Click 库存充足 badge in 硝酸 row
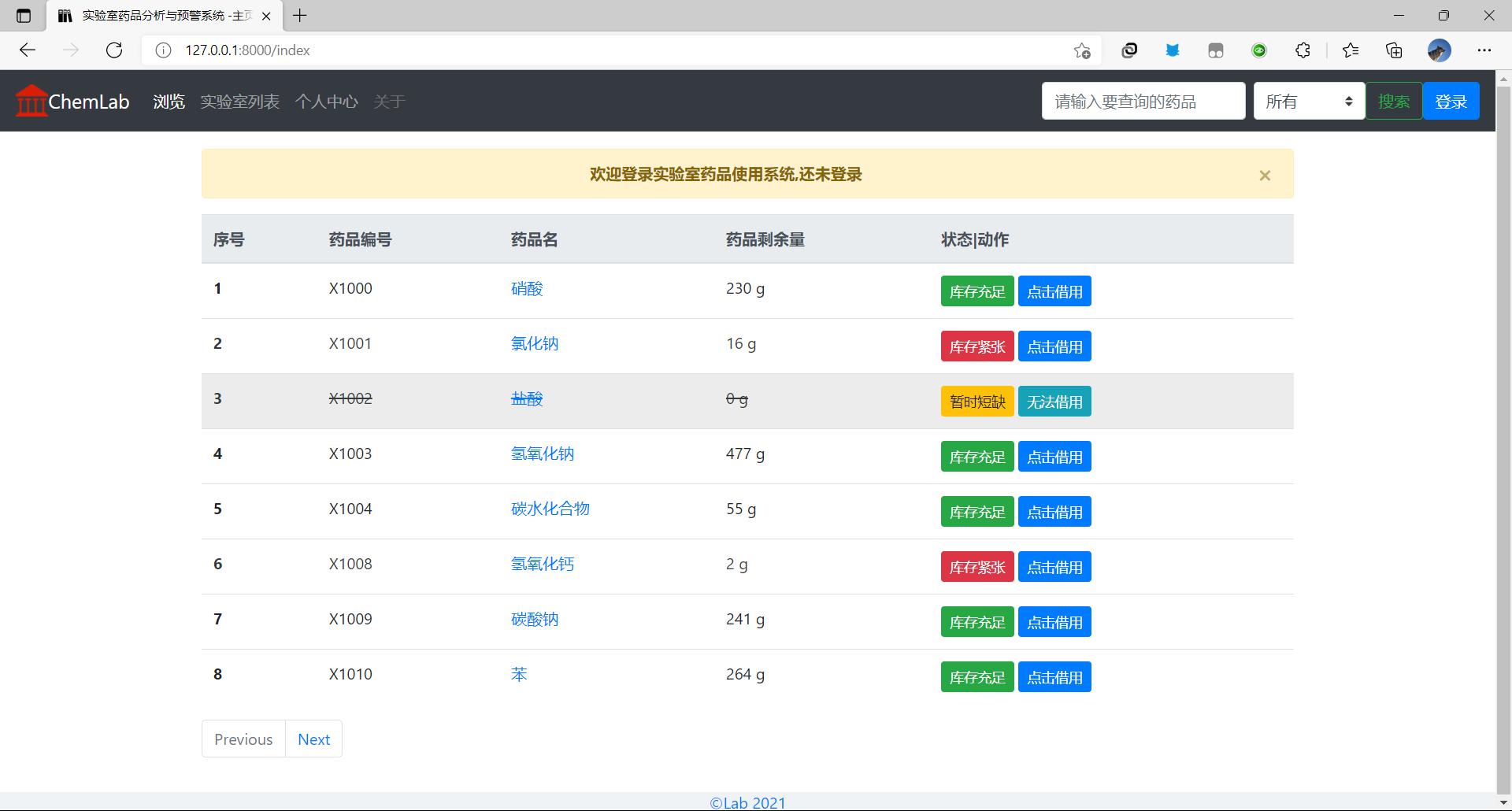1512x811 pixels. tap(977, 291)
